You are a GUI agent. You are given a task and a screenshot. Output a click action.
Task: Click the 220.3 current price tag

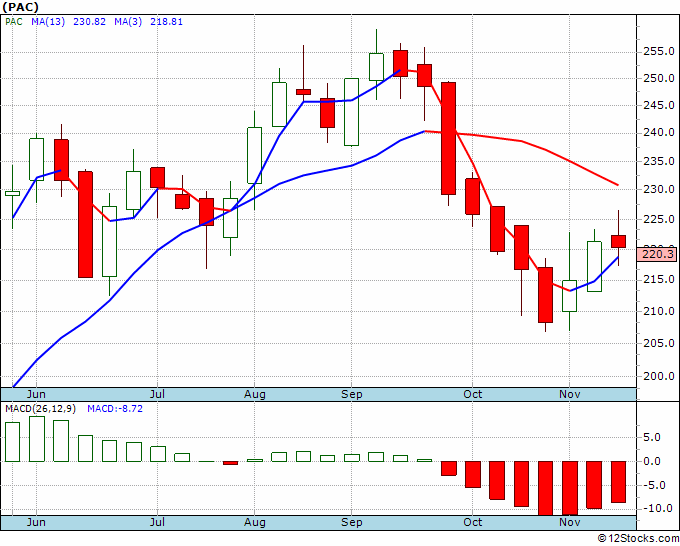point(658,254)
